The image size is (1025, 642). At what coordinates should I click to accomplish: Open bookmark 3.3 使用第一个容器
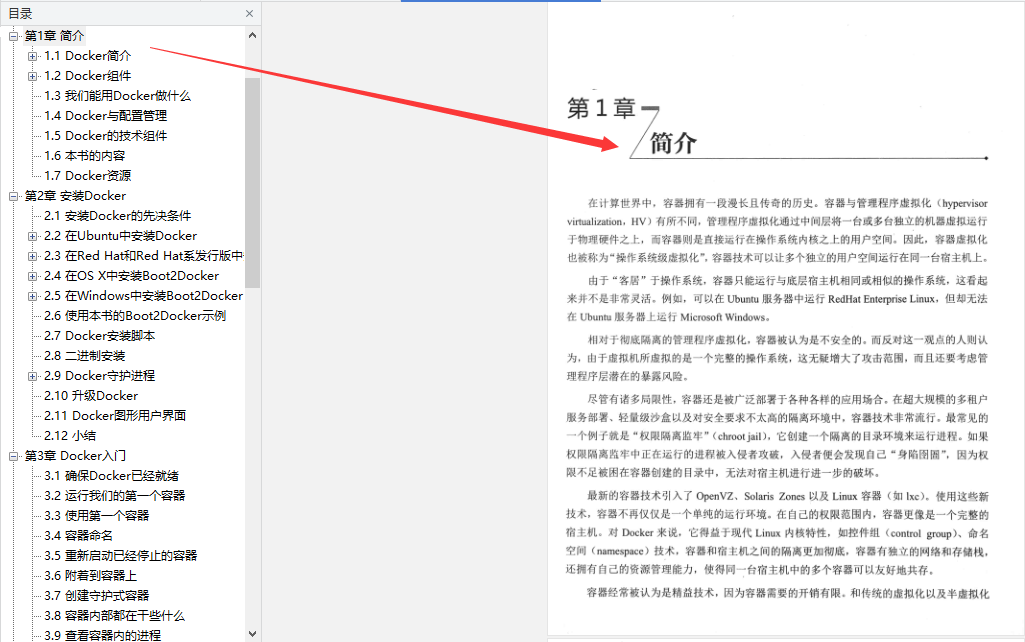[x=97, y=516]
